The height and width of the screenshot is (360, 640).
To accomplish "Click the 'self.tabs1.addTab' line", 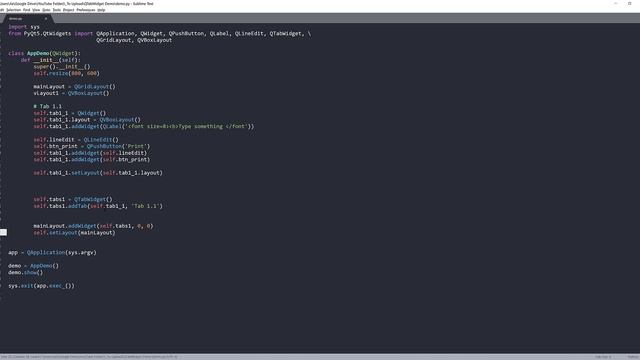I will [x=98, y=206].
